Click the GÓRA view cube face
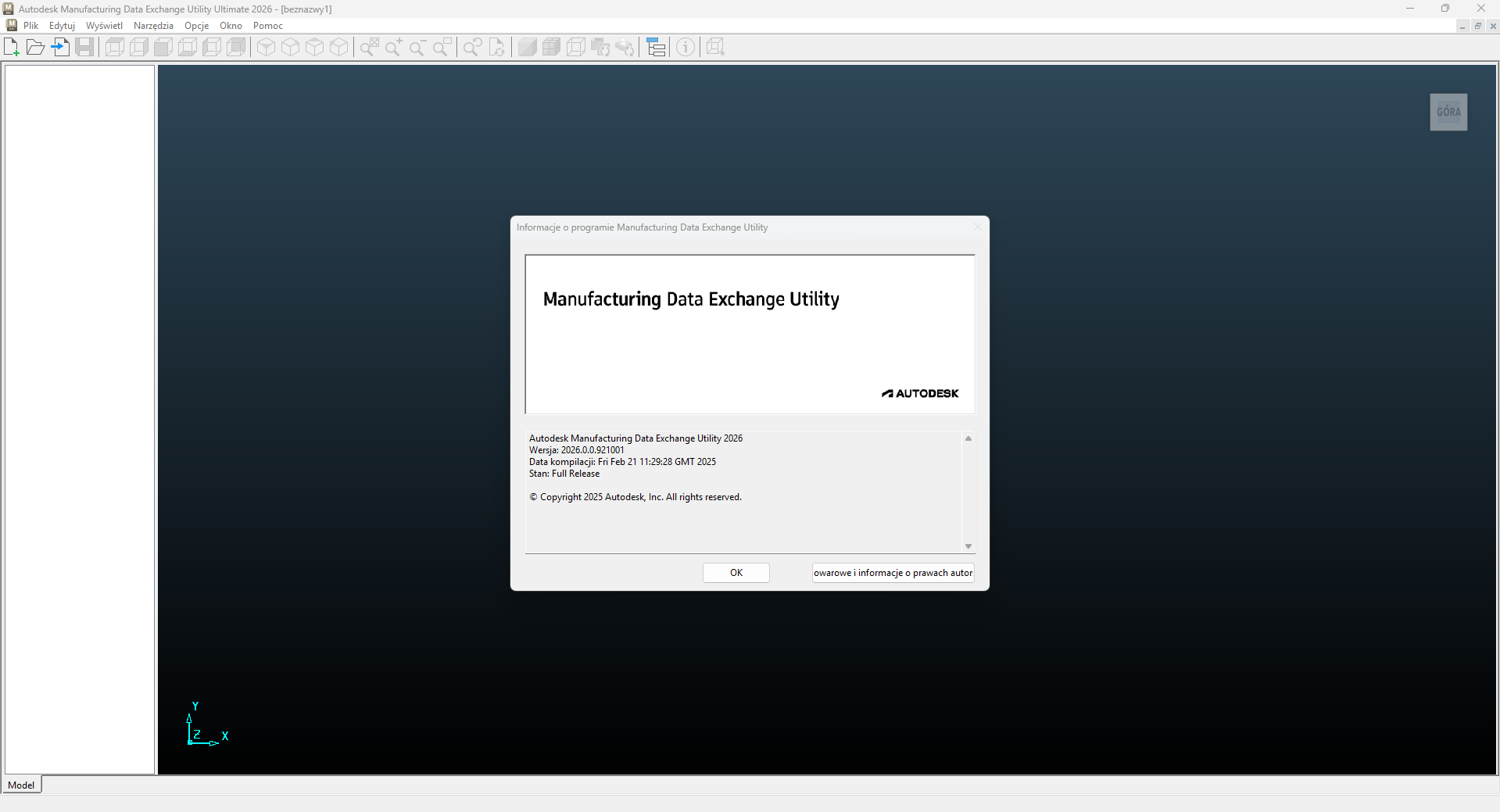Viewport: 1500px width, 812px height. click(x=1448, y=112)
